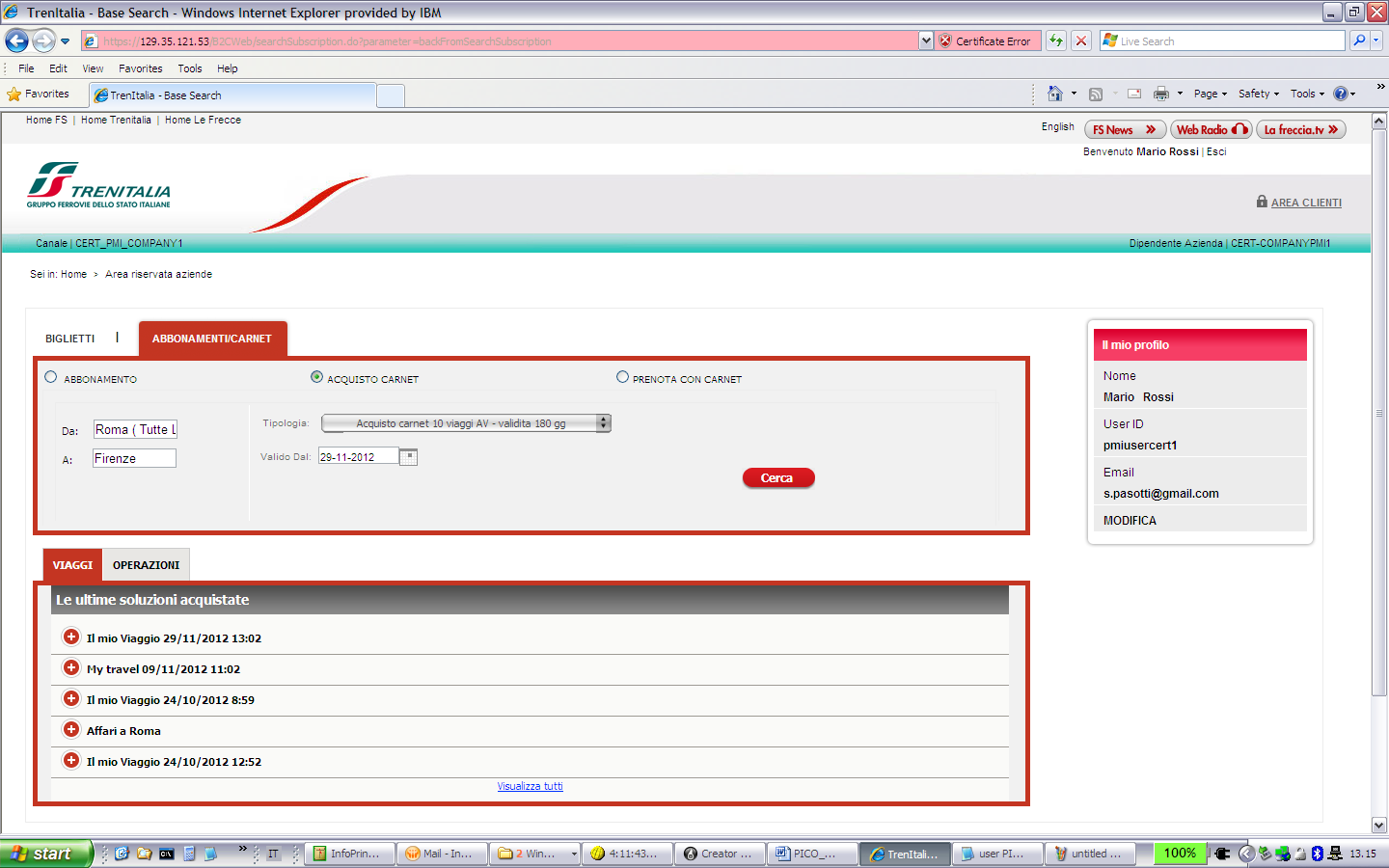The image size is (1389, 868).
Task: Follow the Home Trenitalia link
Action: (116, 120)
